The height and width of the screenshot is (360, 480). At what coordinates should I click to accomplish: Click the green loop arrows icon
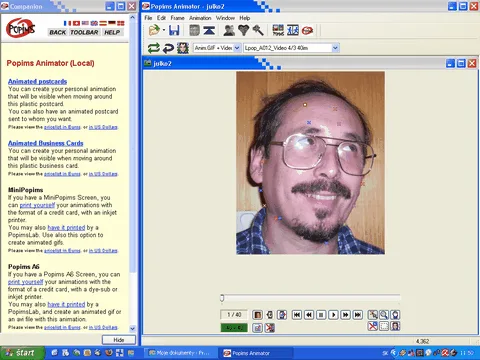coord(154,48)
